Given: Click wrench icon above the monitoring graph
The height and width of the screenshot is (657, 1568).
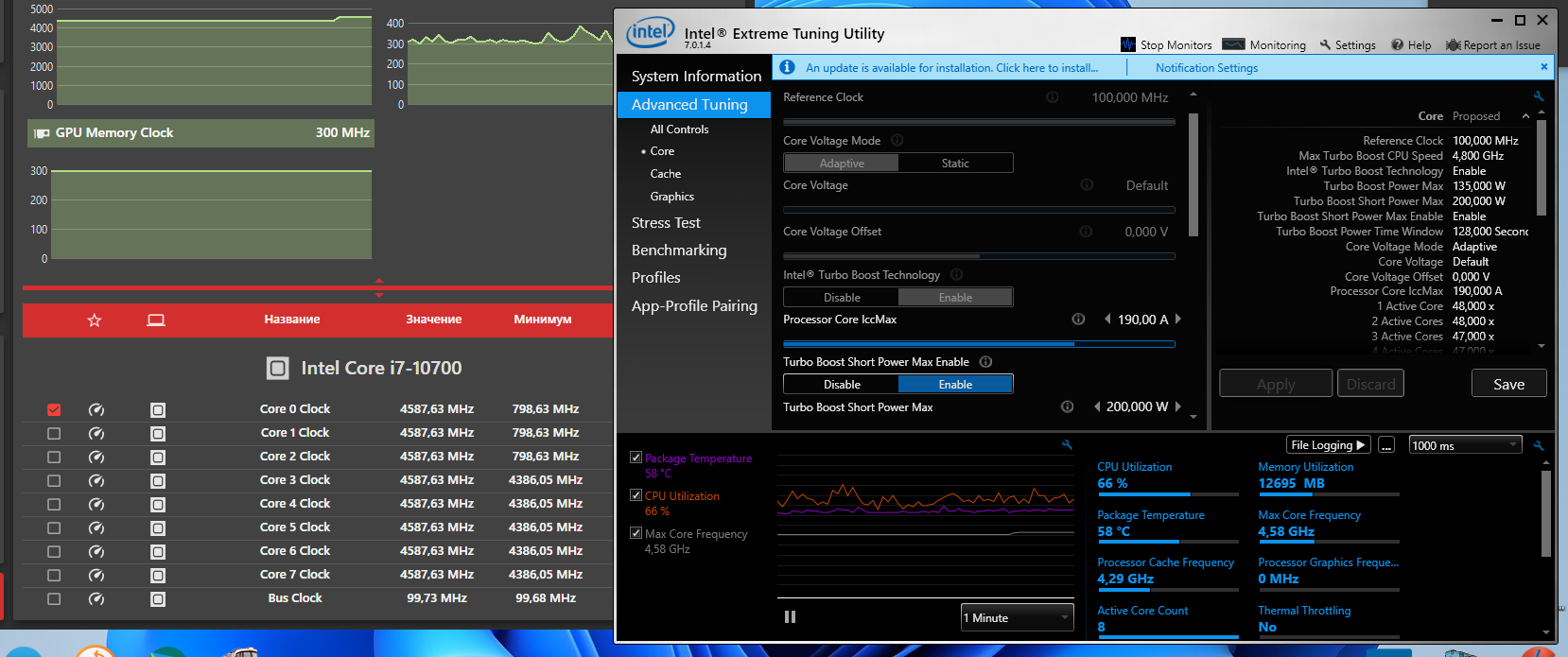Looking at the screenshot, I should (x=1067, y=445).
